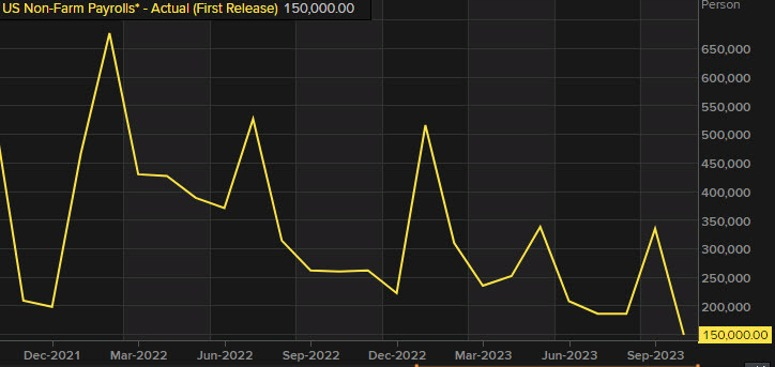Click the line peak just after Dec-2022
Screen dimensions: 775x367
(425, 126)
